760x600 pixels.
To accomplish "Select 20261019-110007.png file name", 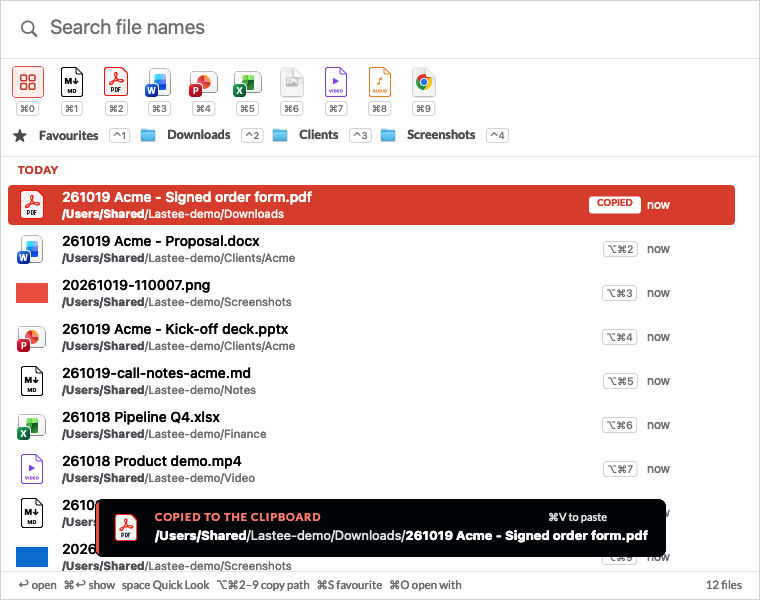I will pyautogui.click(x=136, y=285).
